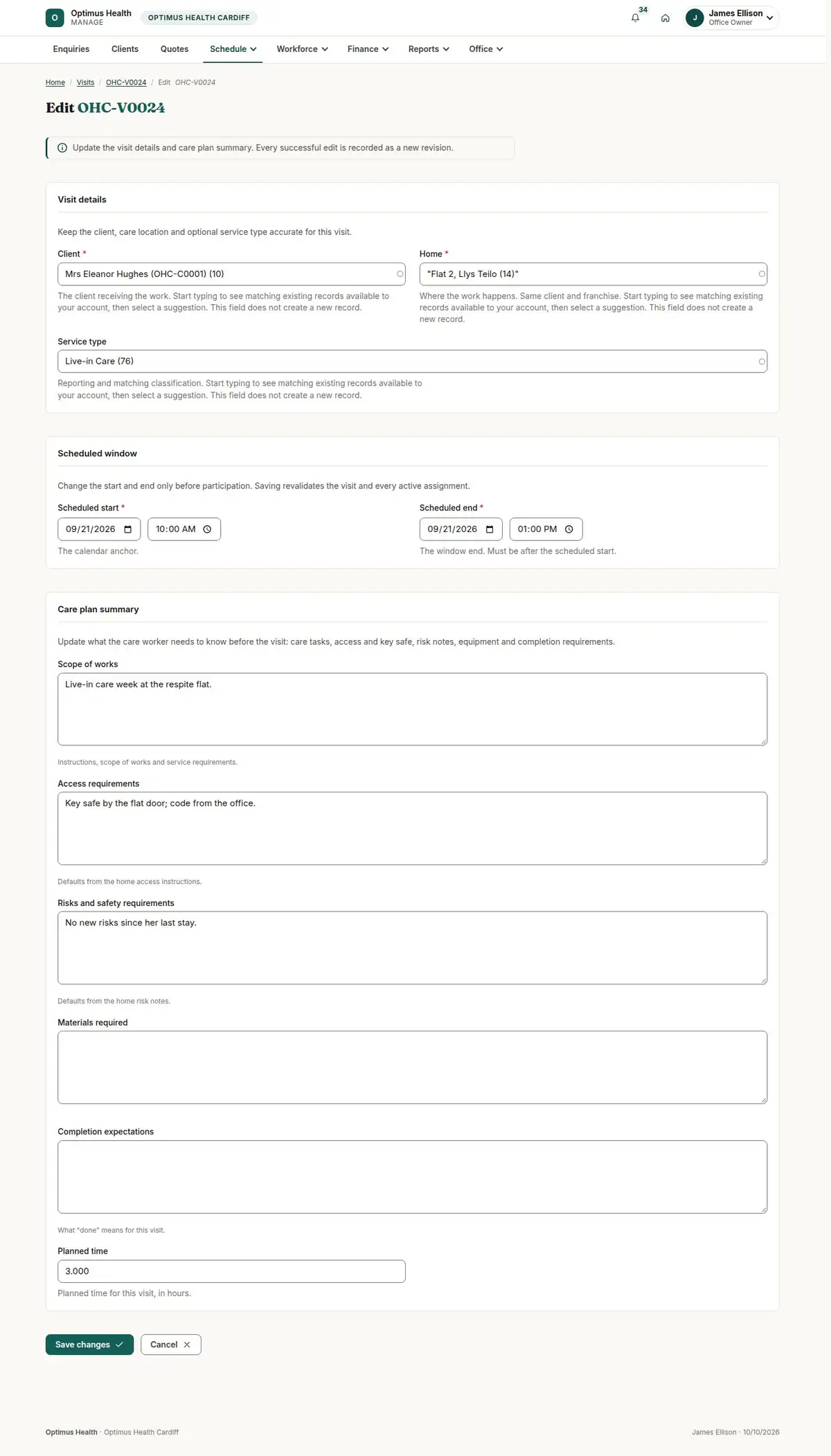Expand the Schedule menu
Screen dimensions: 831x1456
(x=233, y=49)
